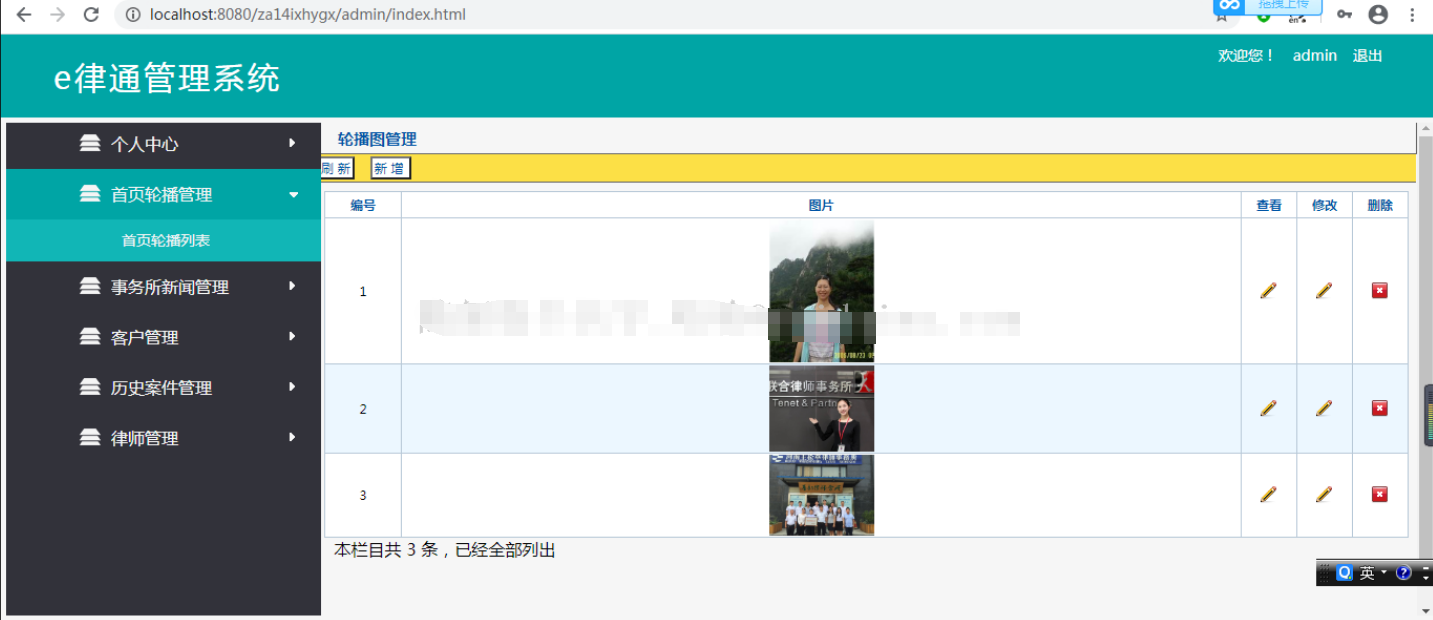Viewport: 1433px width, 620px height.
Task: Open the group photo thumbnail in row 3
Action: coord(822,495)
